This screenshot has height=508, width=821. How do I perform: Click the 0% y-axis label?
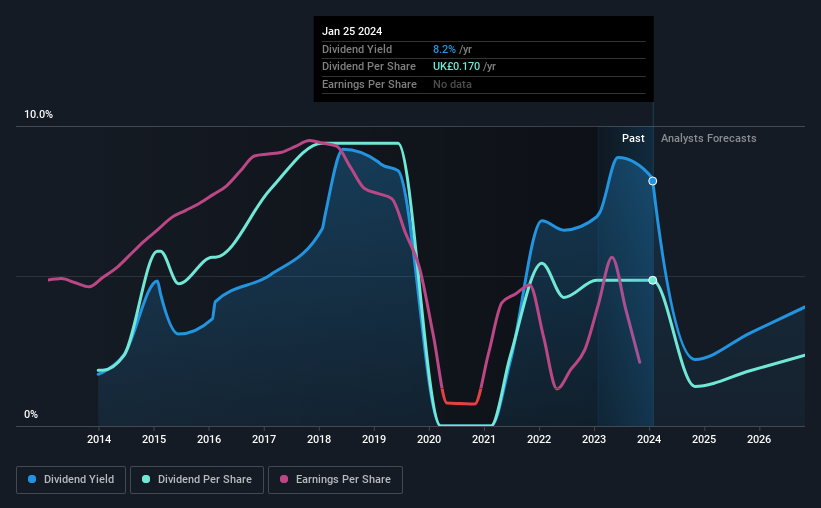point(31,414)
